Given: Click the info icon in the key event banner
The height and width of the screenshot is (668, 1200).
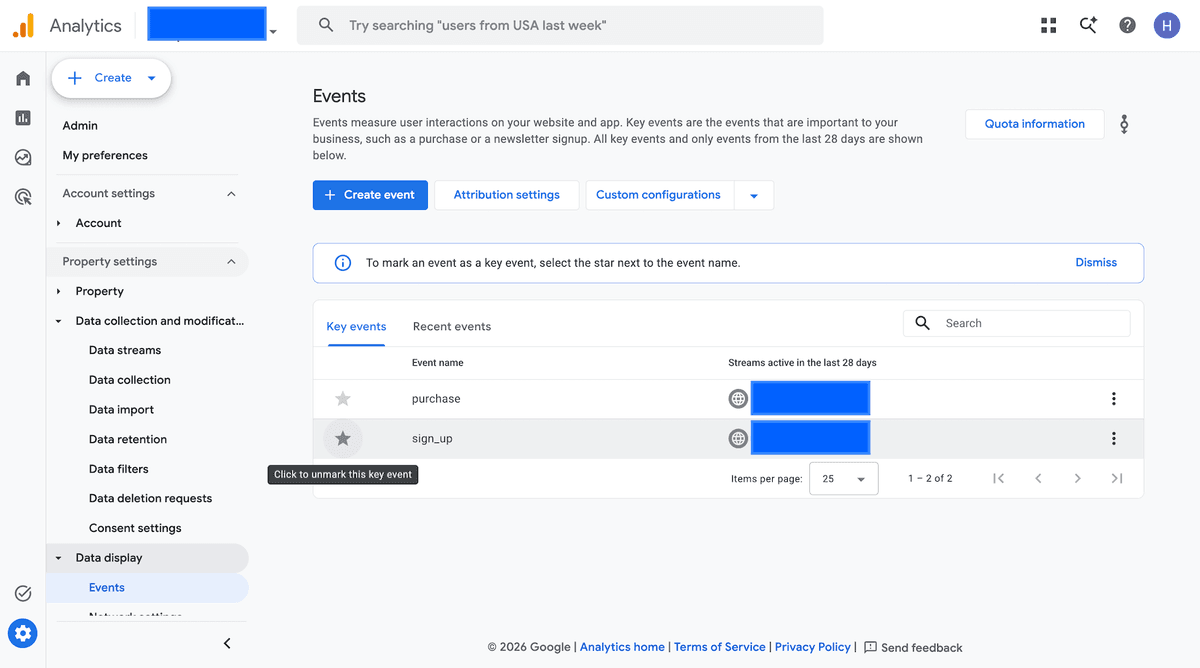Looking at the screenshot, I should click(342, 263).
